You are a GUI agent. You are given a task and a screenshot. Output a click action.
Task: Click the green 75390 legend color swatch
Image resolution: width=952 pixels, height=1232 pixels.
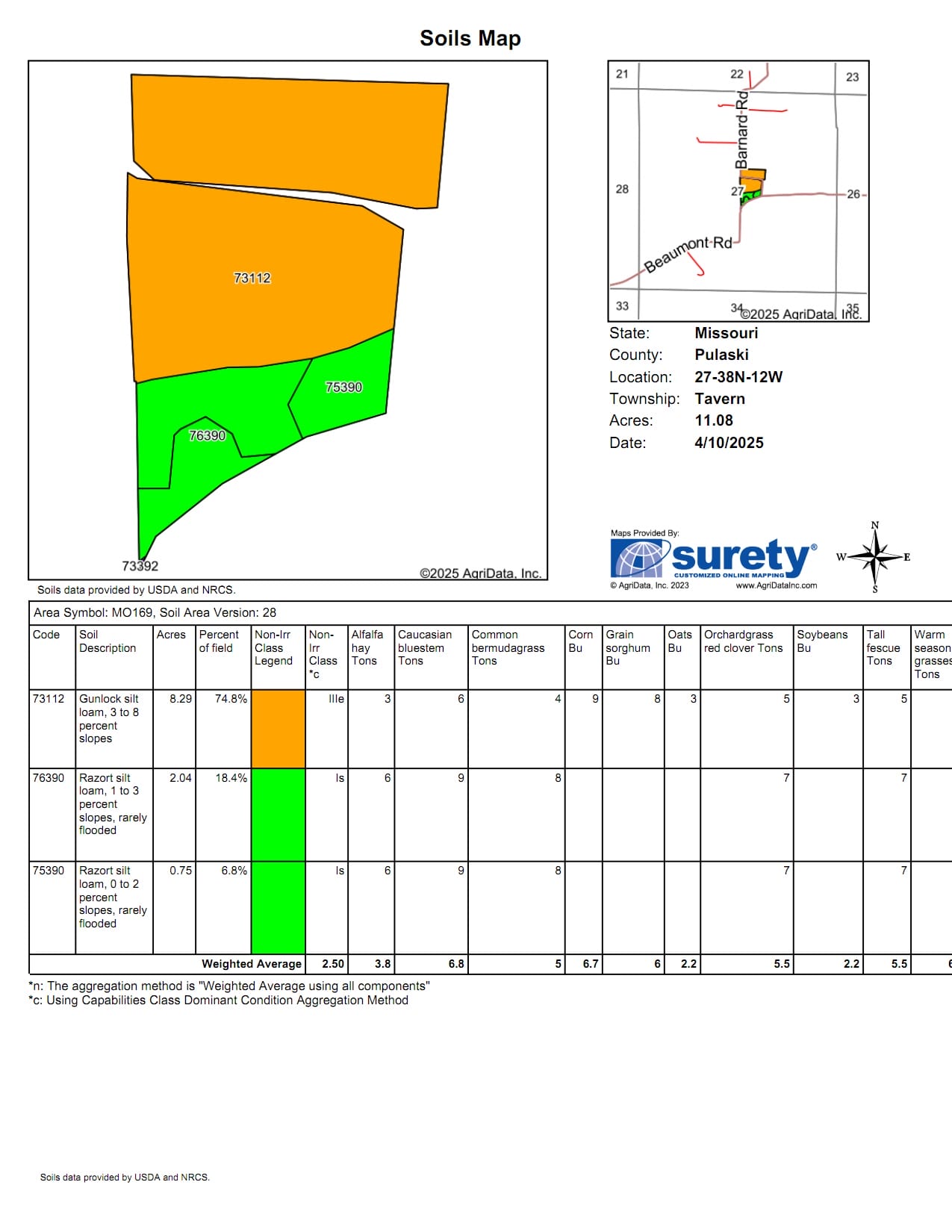[278, 908]
